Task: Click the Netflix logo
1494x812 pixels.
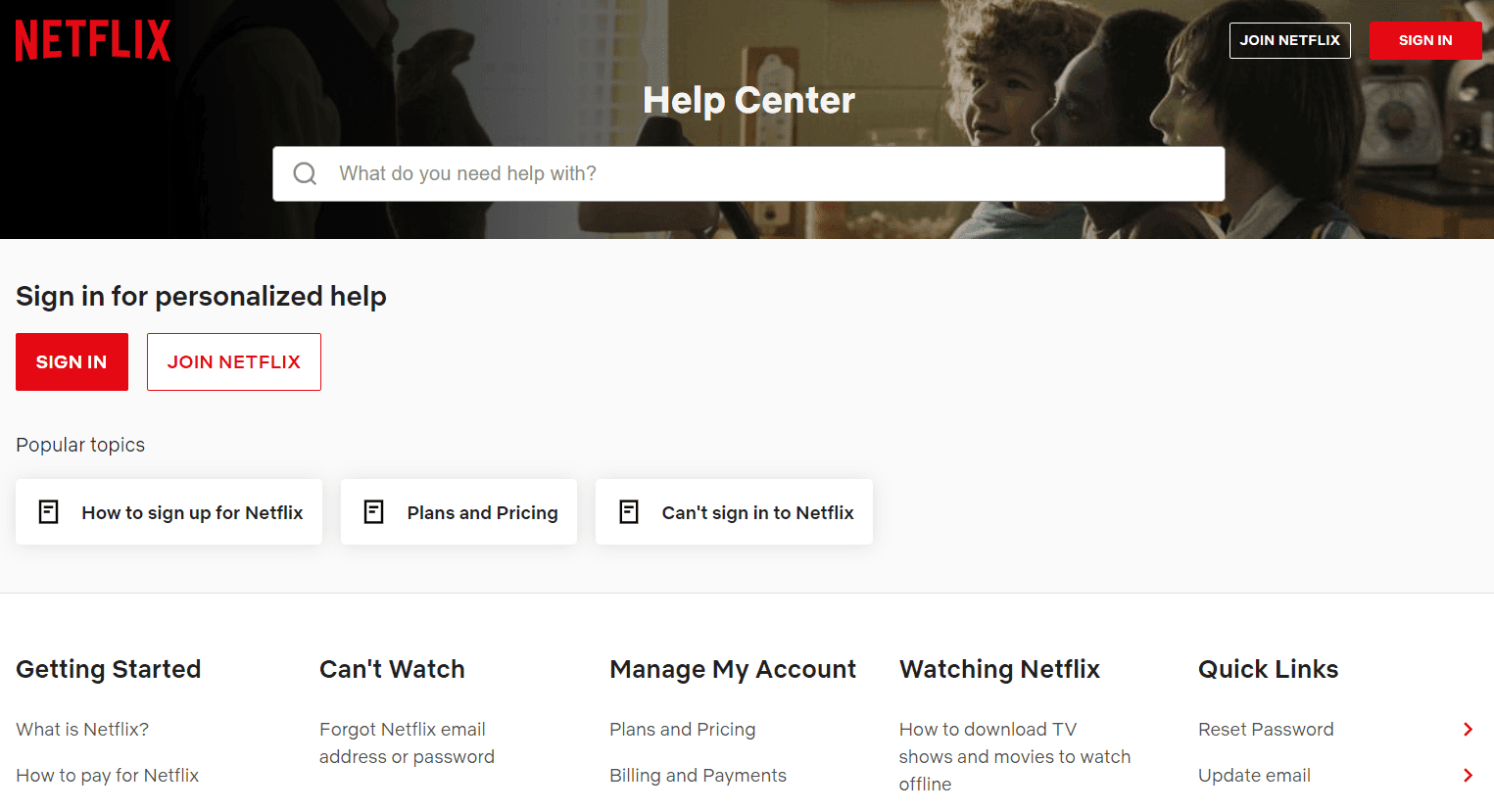Action: [x=93, y=40]
